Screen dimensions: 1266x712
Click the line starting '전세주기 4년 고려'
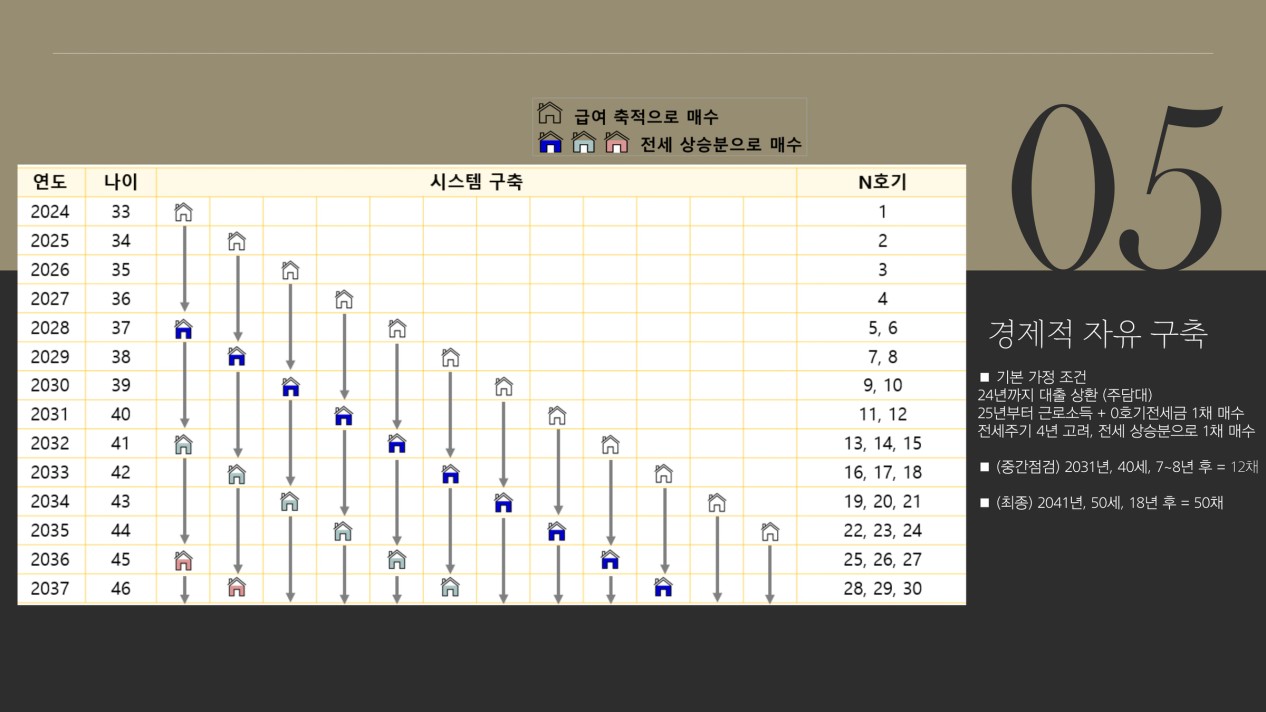[x=1116, y=430]
